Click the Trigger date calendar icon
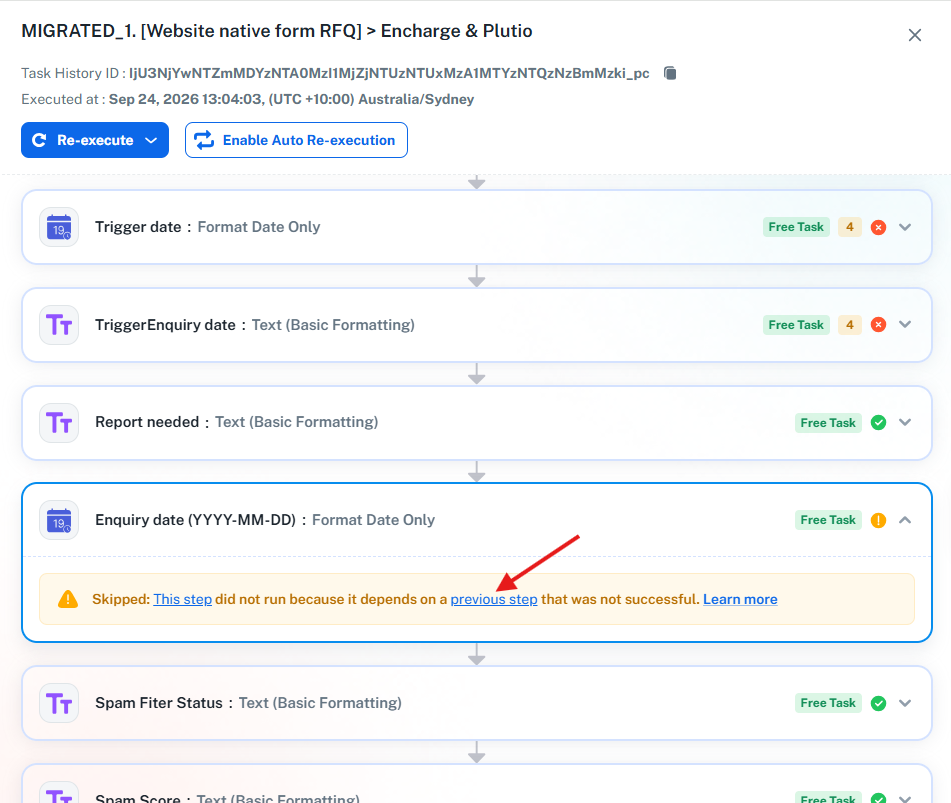Image resolution: width=951 pixels, height=803 pixels. coord(59,227)
